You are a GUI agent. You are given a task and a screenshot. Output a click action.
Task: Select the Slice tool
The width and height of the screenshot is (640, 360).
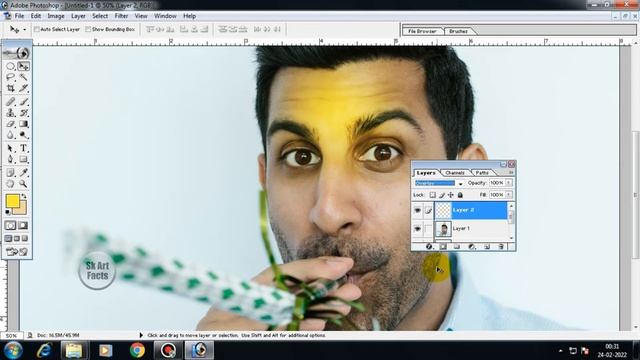(x=23, y=88)
